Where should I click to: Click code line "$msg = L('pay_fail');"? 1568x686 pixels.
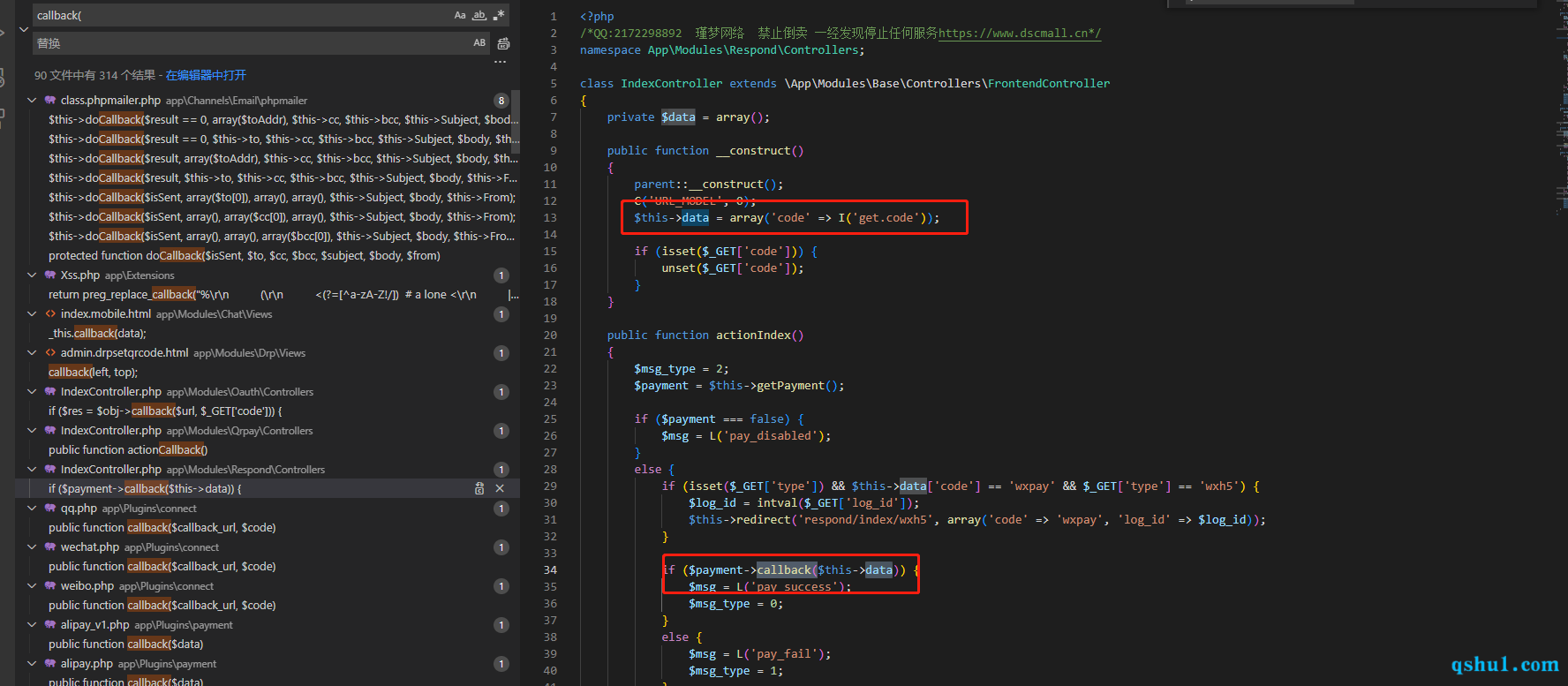760,654
